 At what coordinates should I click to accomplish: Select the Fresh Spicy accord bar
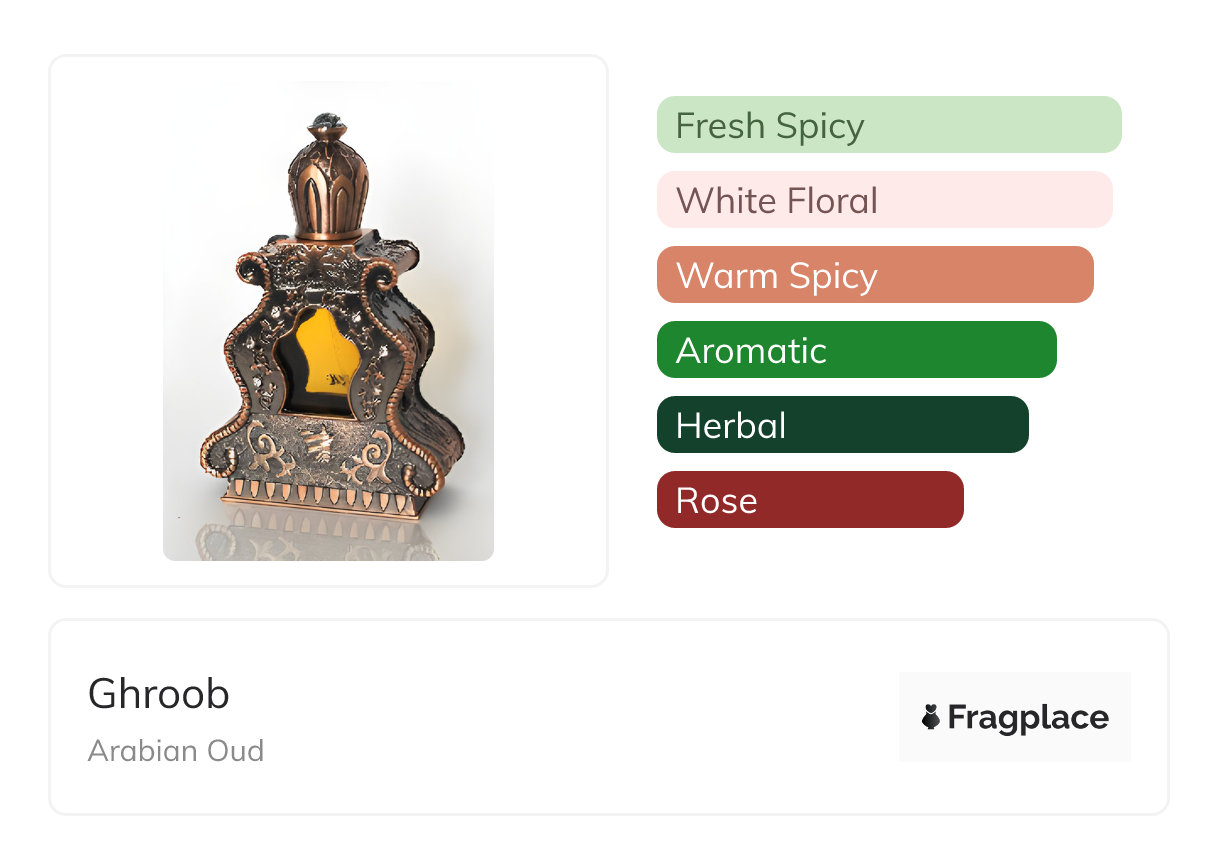(x=888, y=125)
